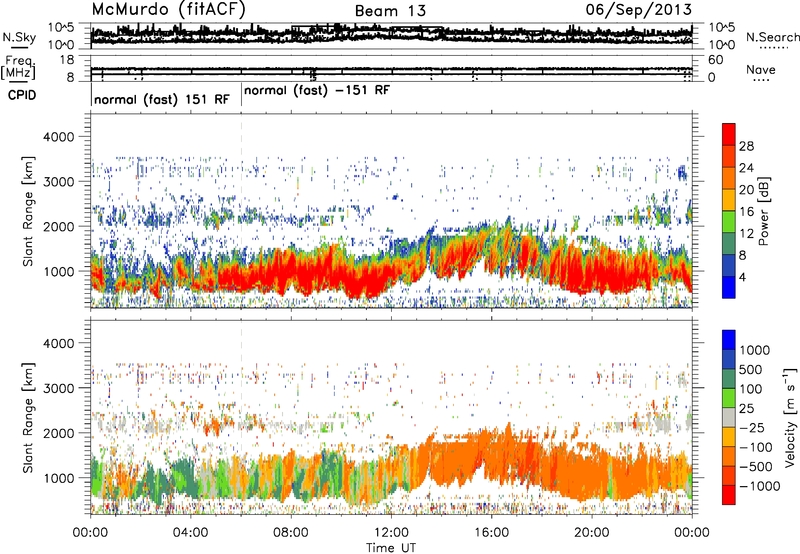
Task: Click the 60 value on the Nave axis
Action: pyautogui.click(x=715, y=60)
